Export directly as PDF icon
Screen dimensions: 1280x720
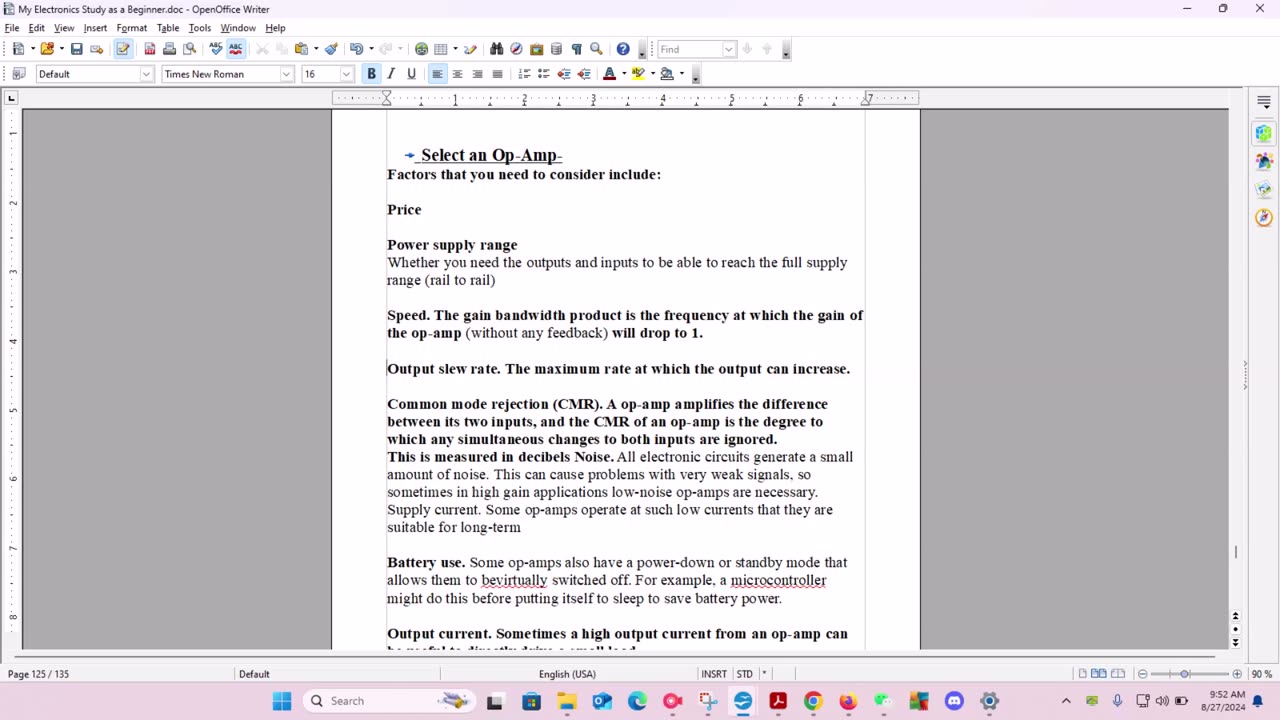click(x=150, y=48)
